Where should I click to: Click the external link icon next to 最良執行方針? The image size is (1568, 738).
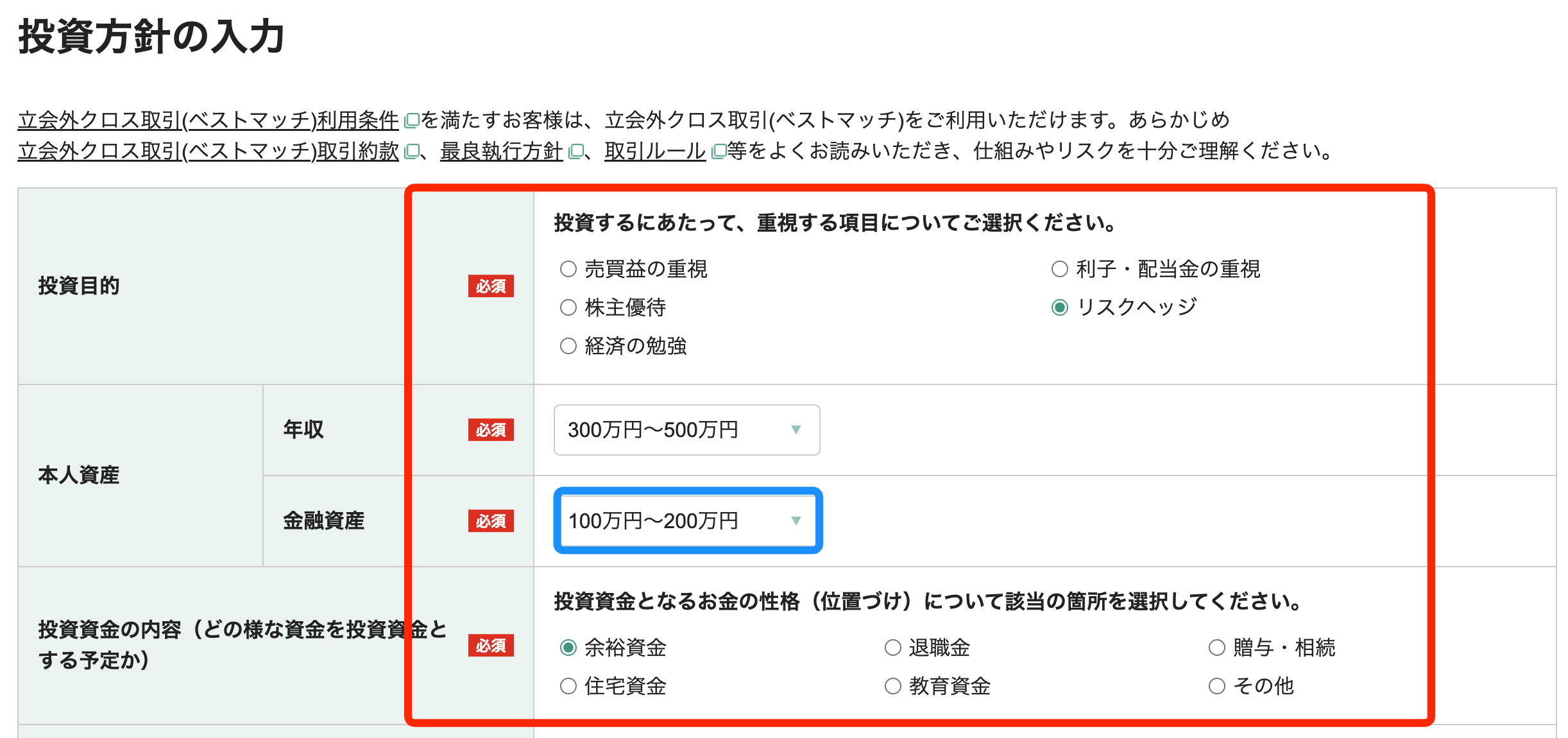coord(576,152)
